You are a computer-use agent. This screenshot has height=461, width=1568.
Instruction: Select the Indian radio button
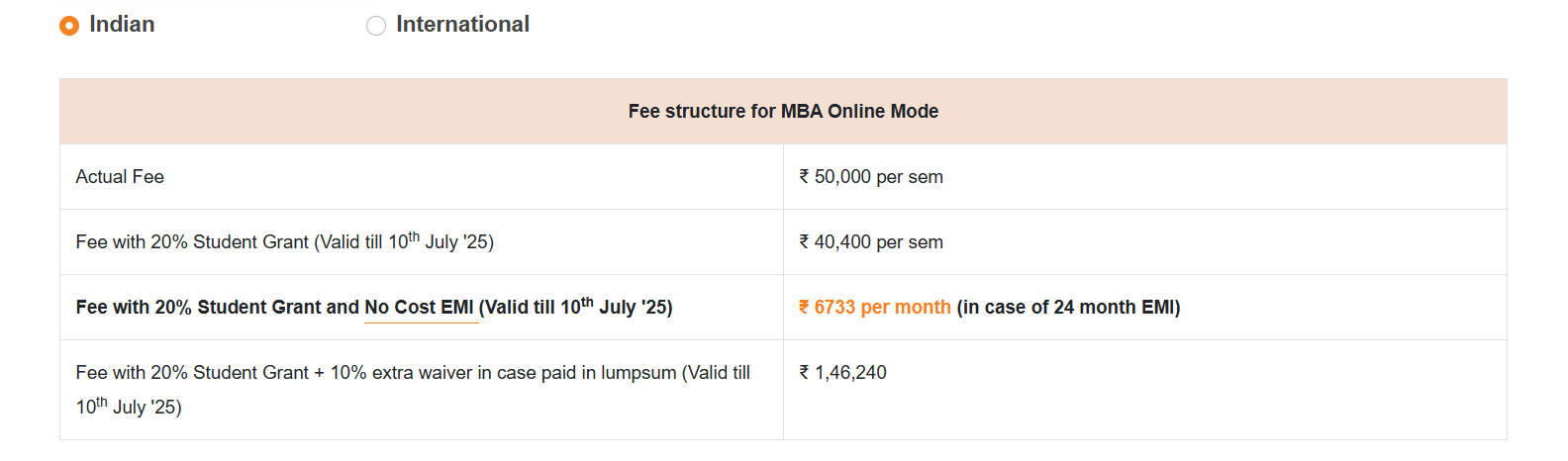click(69, 26)
